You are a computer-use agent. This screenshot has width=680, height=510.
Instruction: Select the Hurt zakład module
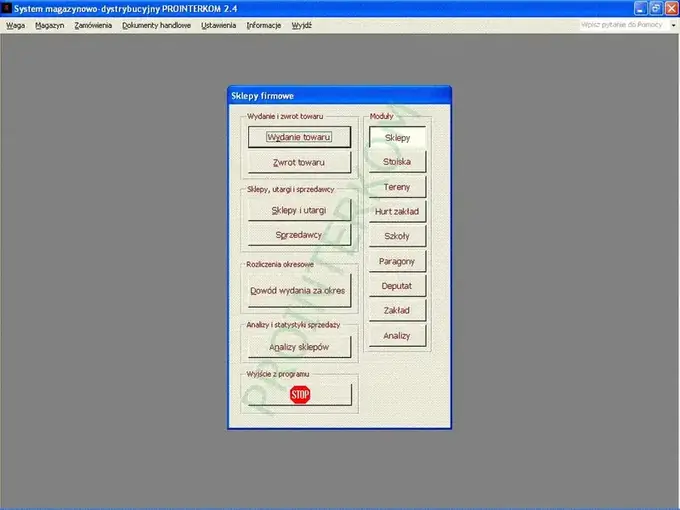[x=397, y=211]
